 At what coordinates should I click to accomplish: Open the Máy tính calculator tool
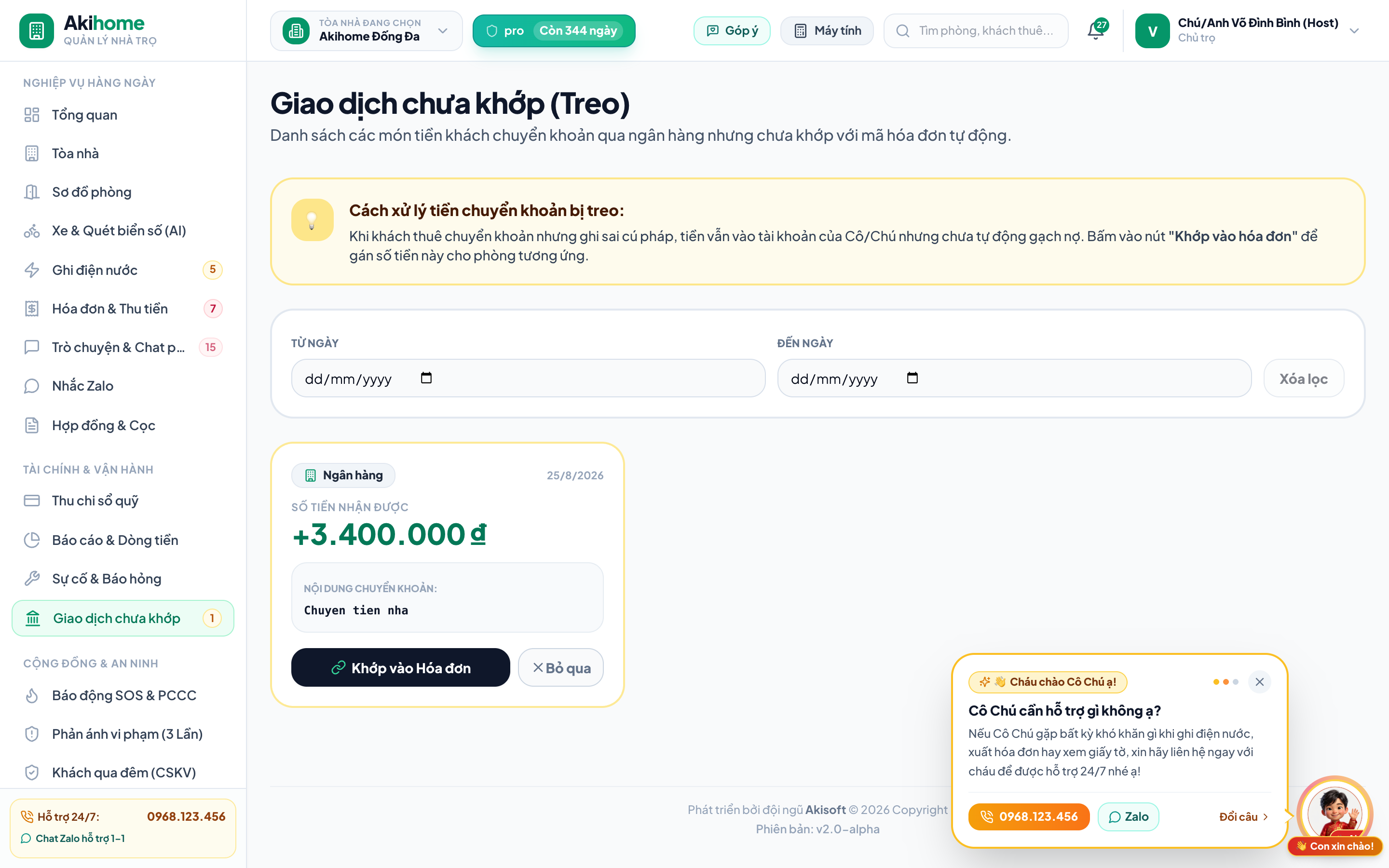pos(827,30)
